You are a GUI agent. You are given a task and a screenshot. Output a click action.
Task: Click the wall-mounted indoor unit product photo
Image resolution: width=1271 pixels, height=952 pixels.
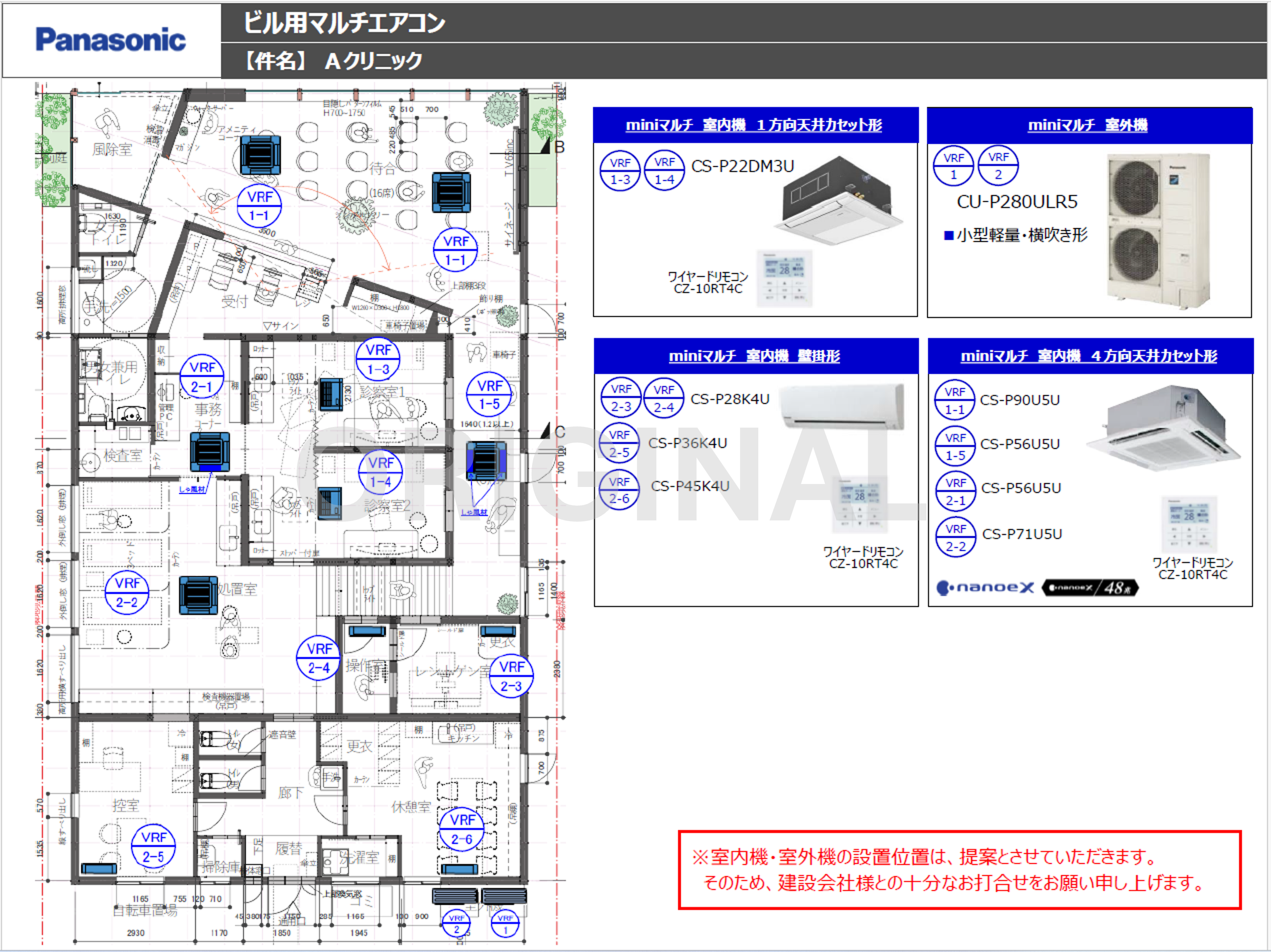(x=841, y=407)
